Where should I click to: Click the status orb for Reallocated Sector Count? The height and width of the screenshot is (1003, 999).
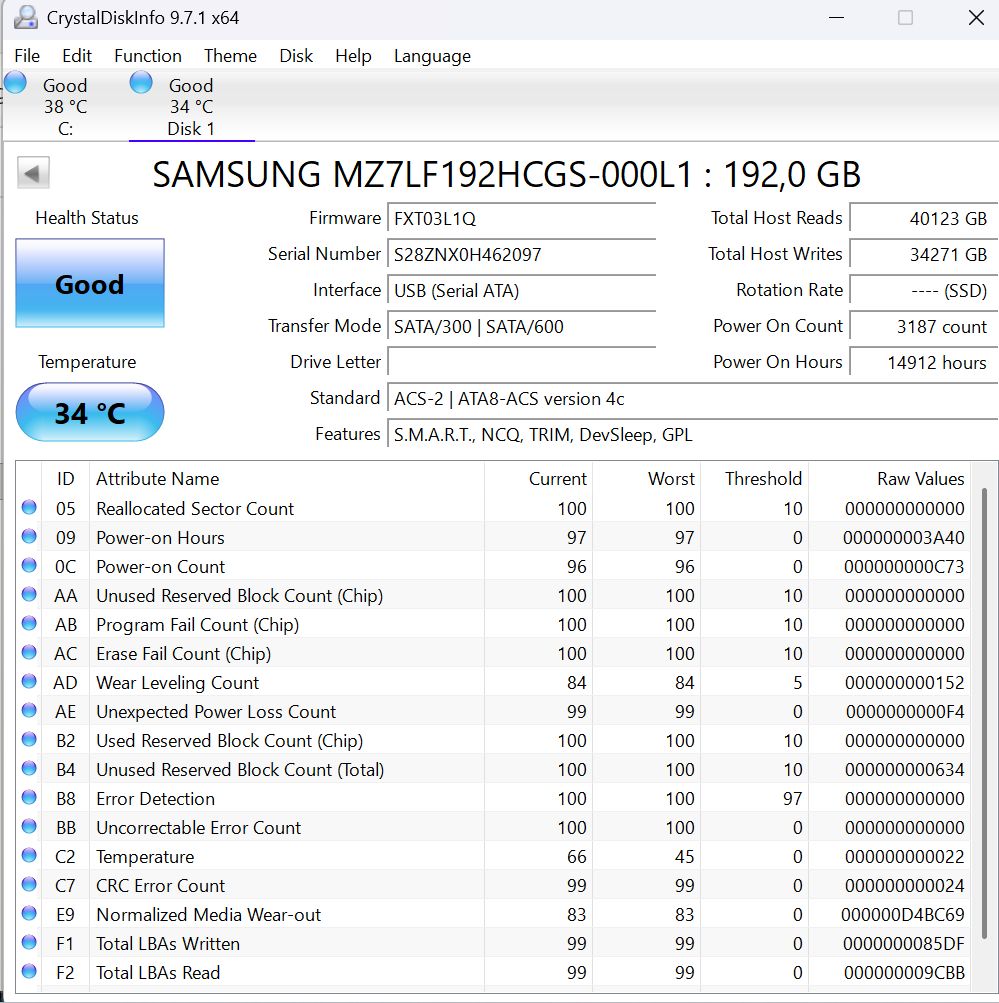(29, 508)
